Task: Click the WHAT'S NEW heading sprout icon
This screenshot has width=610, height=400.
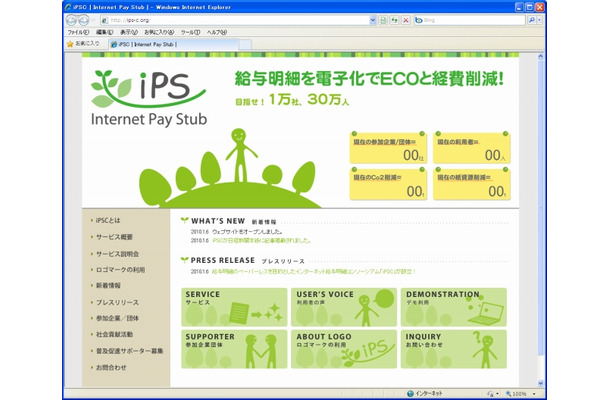Action: tap(185, 221)
